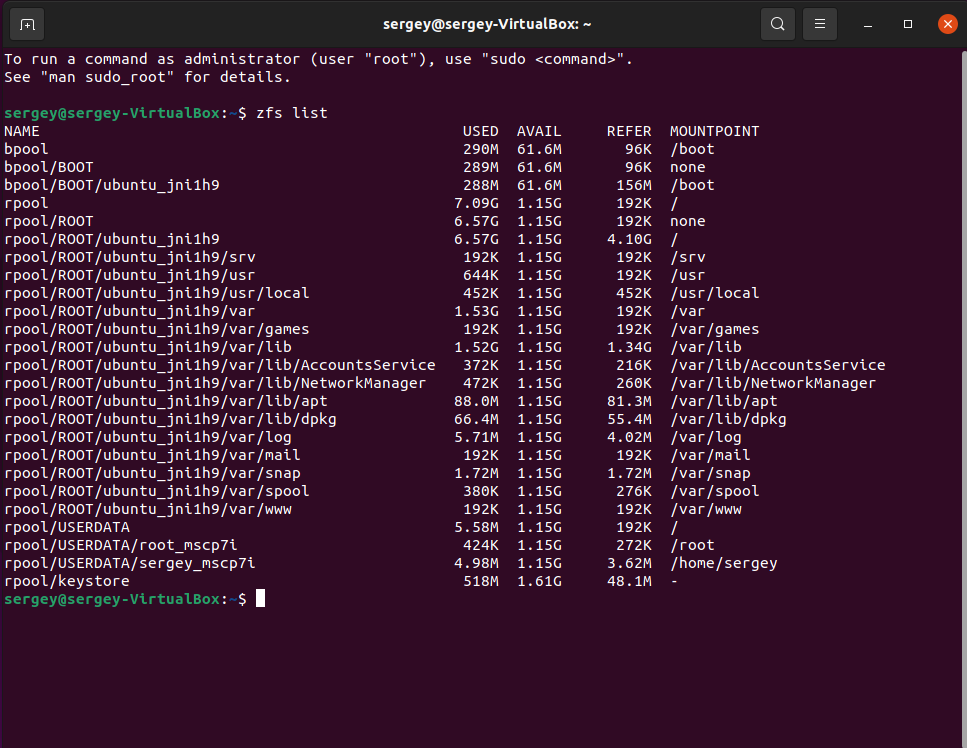Click the USED column header
967x748 pixels.
pos(480,131)
